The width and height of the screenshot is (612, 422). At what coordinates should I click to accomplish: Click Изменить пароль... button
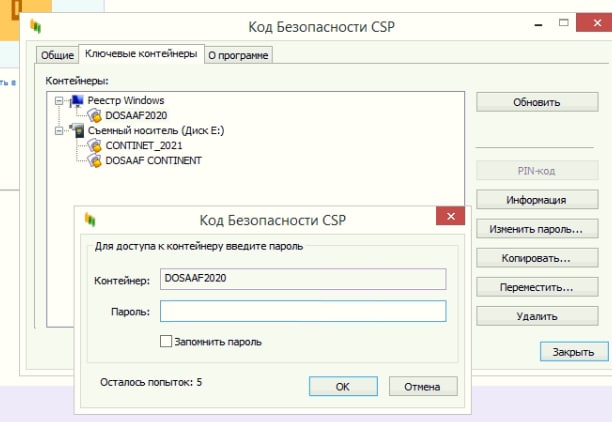[537, 229]
